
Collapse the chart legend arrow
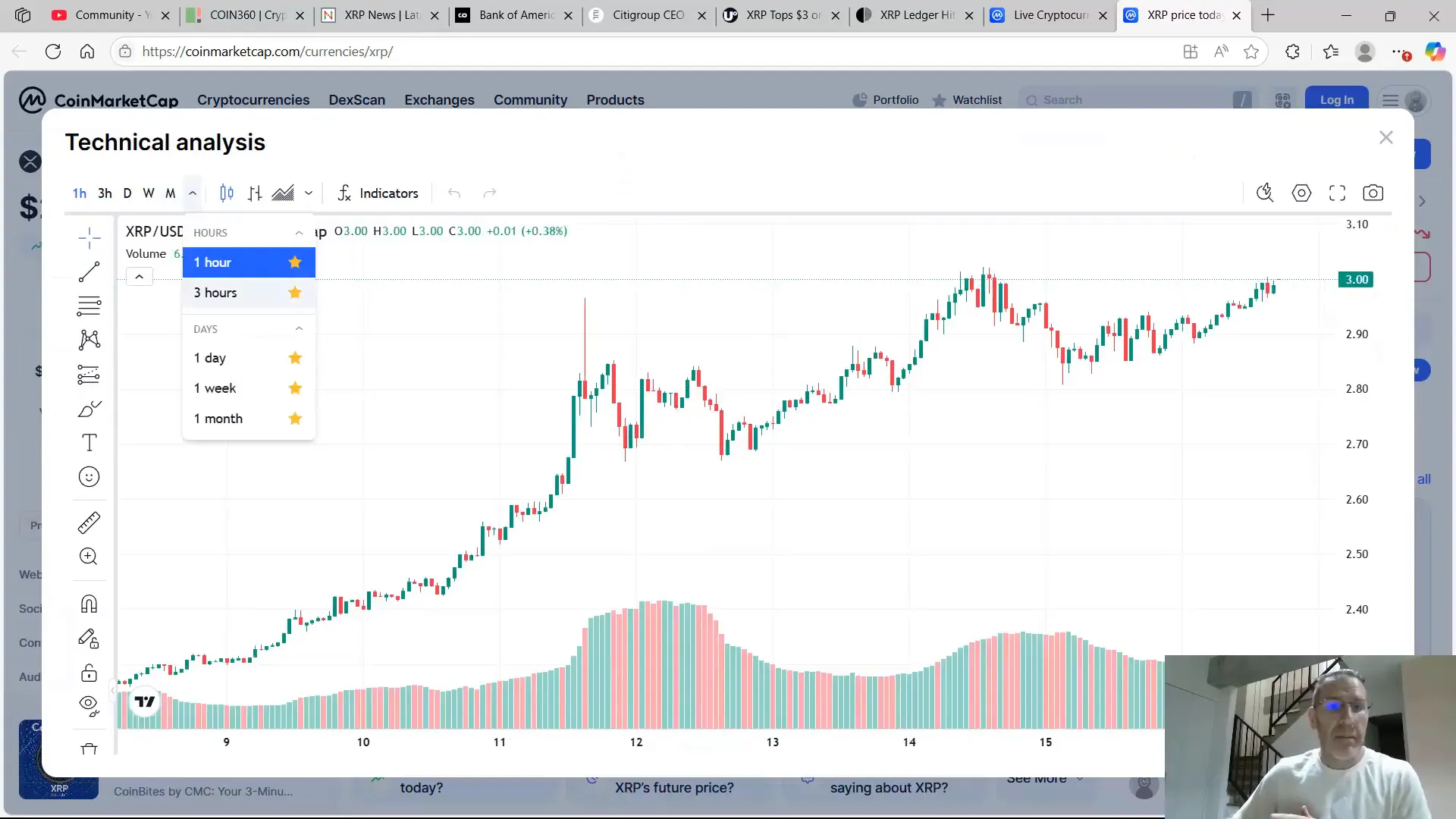click(x=140, y=277)
